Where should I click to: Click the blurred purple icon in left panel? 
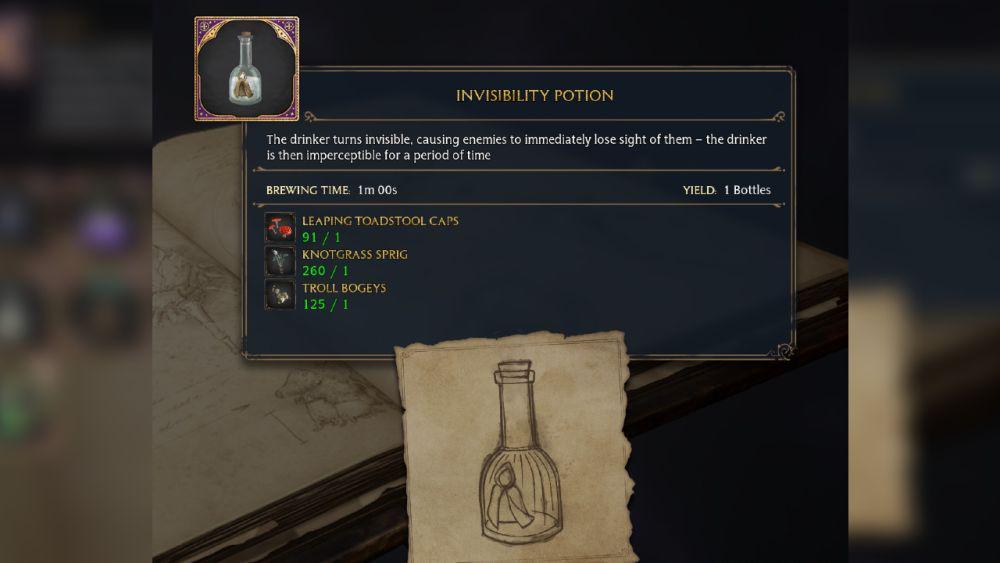[104, 228]
